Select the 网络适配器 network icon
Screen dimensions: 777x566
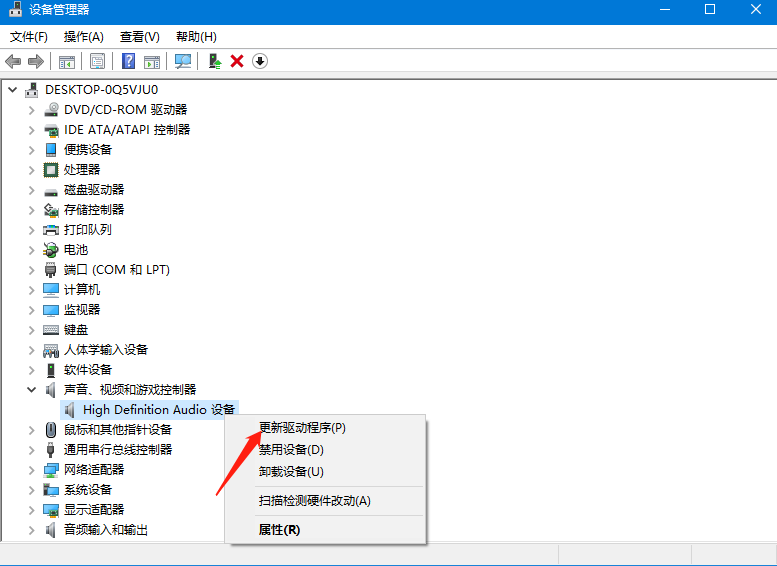(x=51, y=470)
